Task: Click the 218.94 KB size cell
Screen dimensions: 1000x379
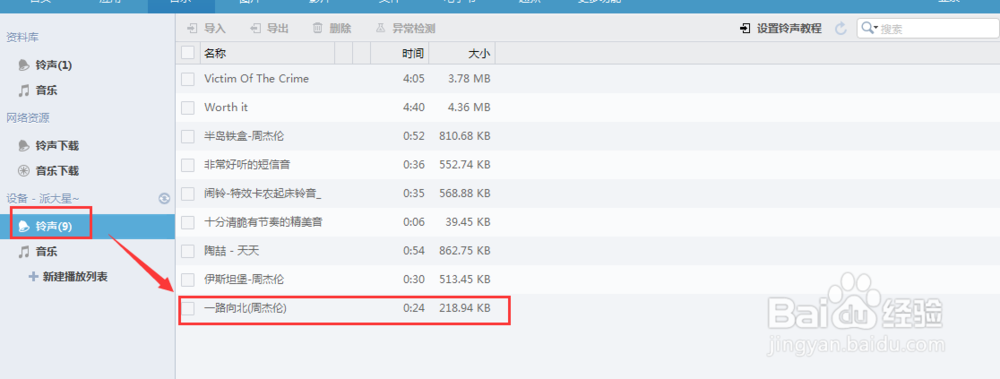Action: click(464, 308)
